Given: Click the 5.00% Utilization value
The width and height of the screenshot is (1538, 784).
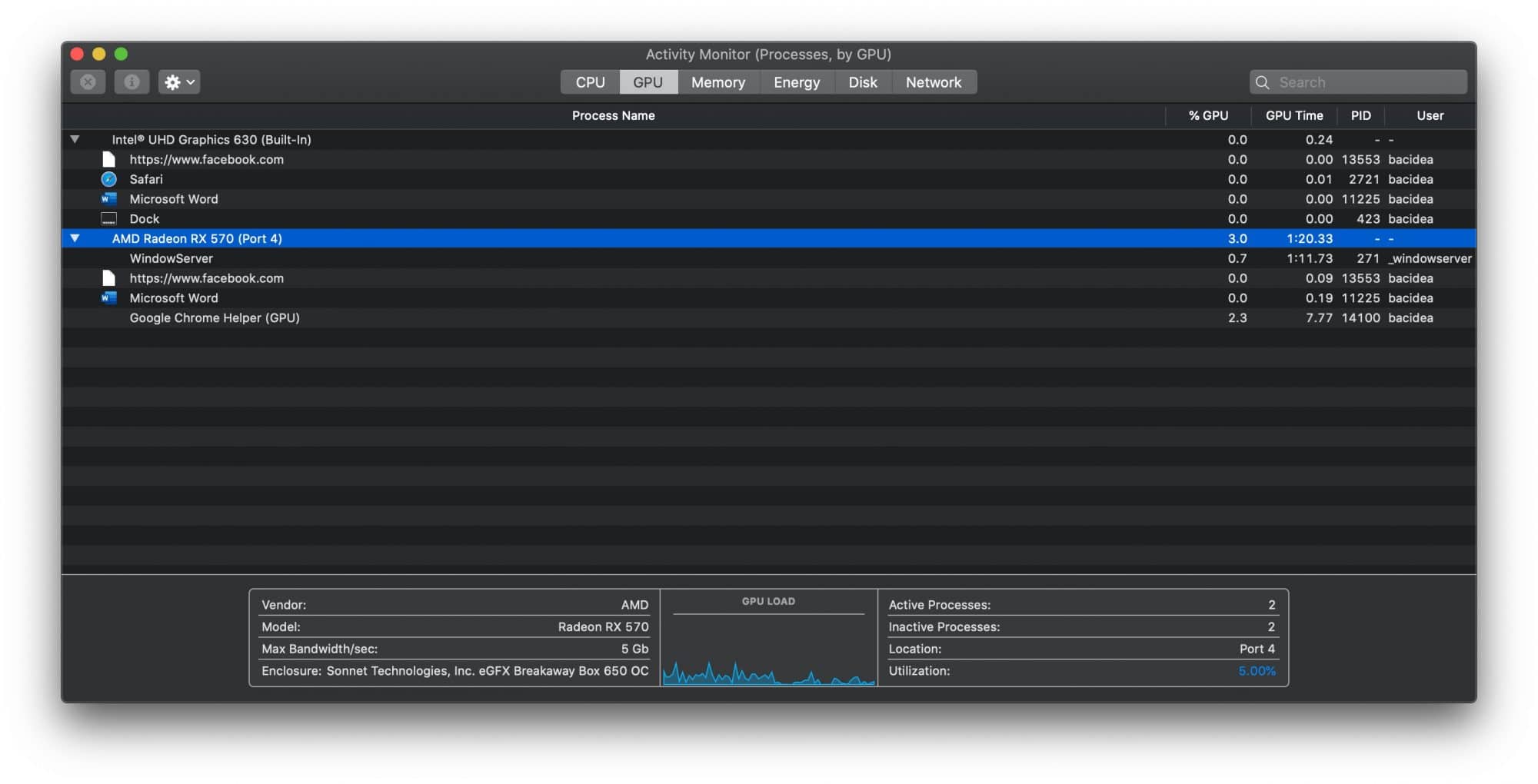Looking at the screenshot, I should pyautogui.click(x=1257, y=671).
